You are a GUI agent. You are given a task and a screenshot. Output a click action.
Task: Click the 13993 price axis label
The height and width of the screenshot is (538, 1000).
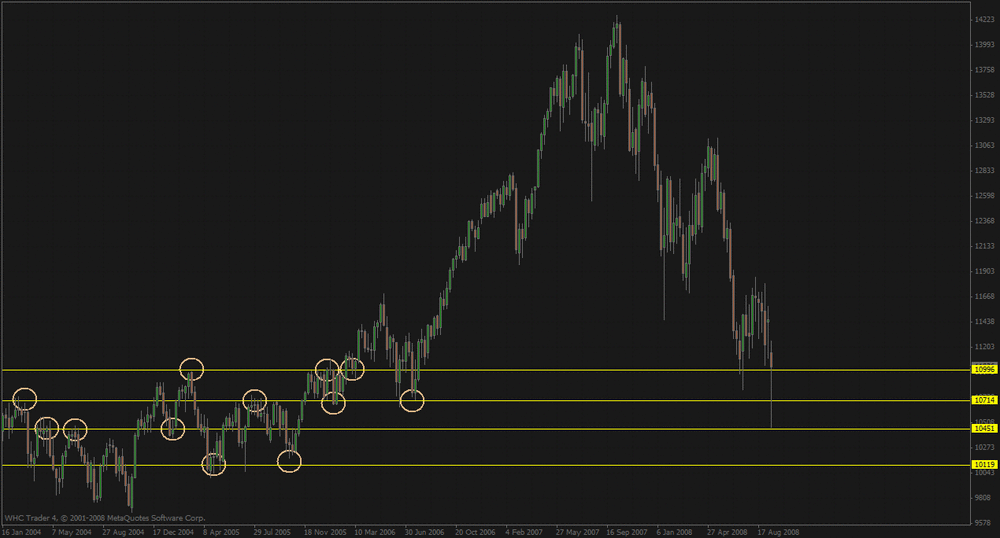[984, 45]
